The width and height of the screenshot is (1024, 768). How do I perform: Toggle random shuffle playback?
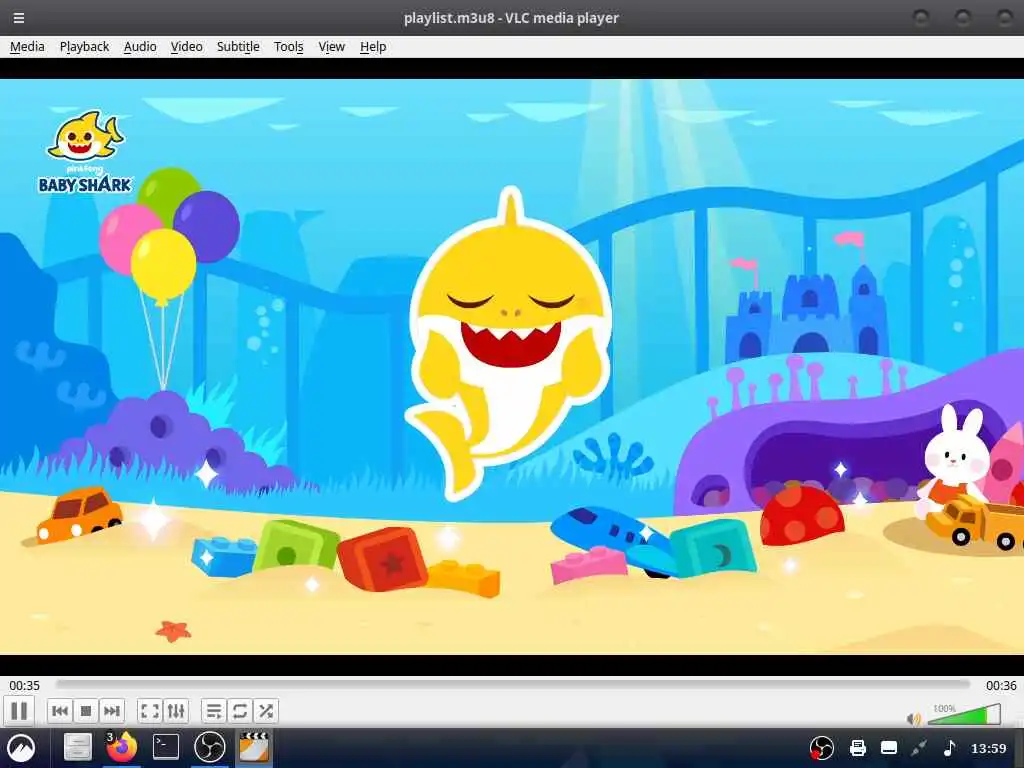(266, 711)
